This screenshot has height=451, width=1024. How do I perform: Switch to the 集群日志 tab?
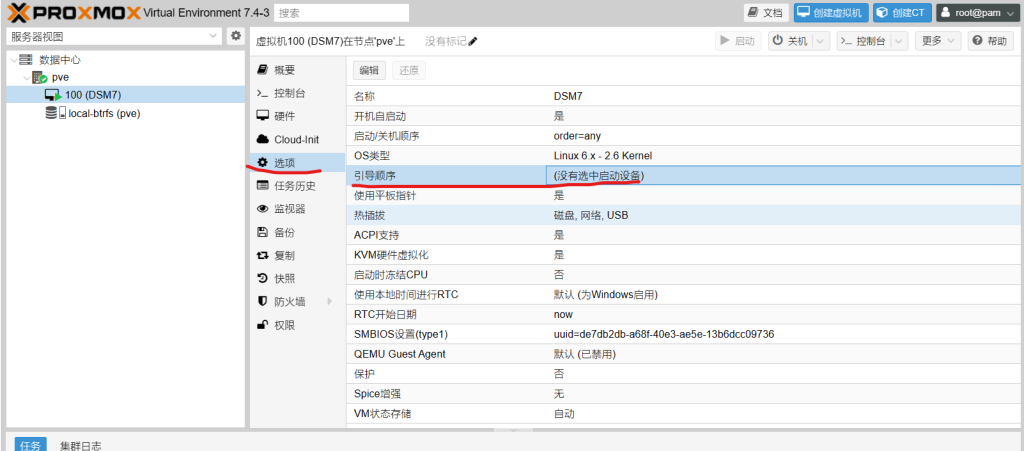point(80,445)
